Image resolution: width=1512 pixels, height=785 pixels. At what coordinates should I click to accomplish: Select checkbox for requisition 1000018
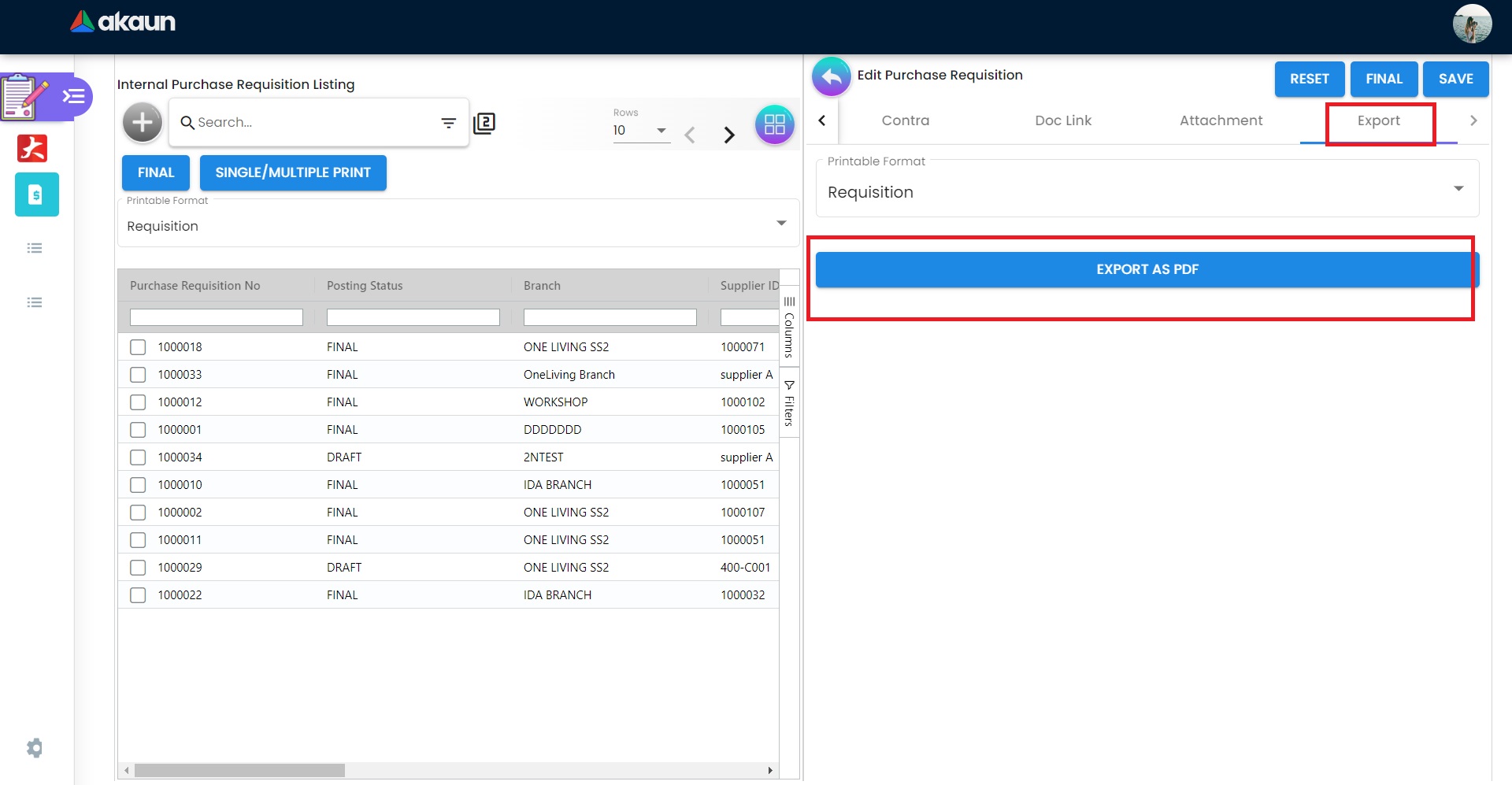pos(138,347)
